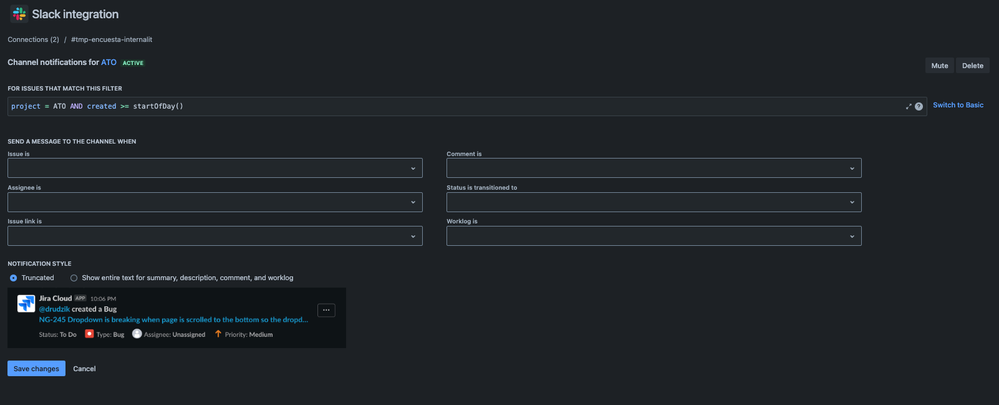Click the 'Slack integration' heading

(75, 14)
